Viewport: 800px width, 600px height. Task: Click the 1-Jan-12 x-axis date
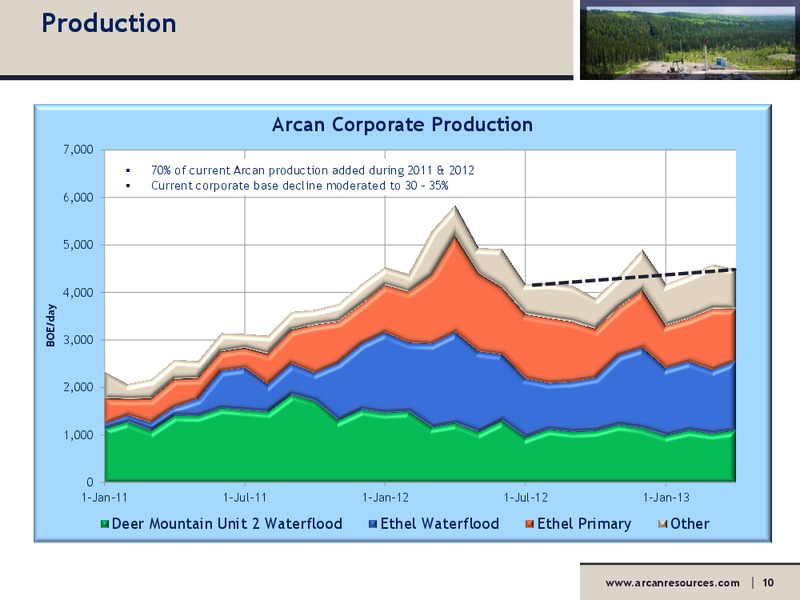point(385,497)
